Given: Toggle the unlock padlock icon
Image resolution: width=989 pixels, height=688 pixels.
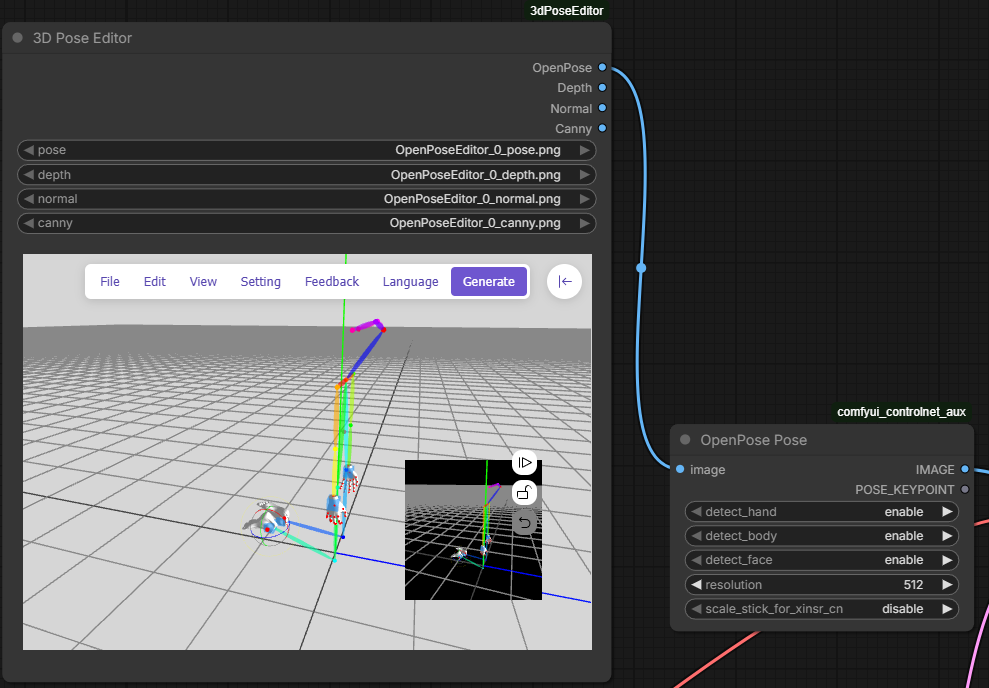Looking at the screenshot, I should coord(525,492).
